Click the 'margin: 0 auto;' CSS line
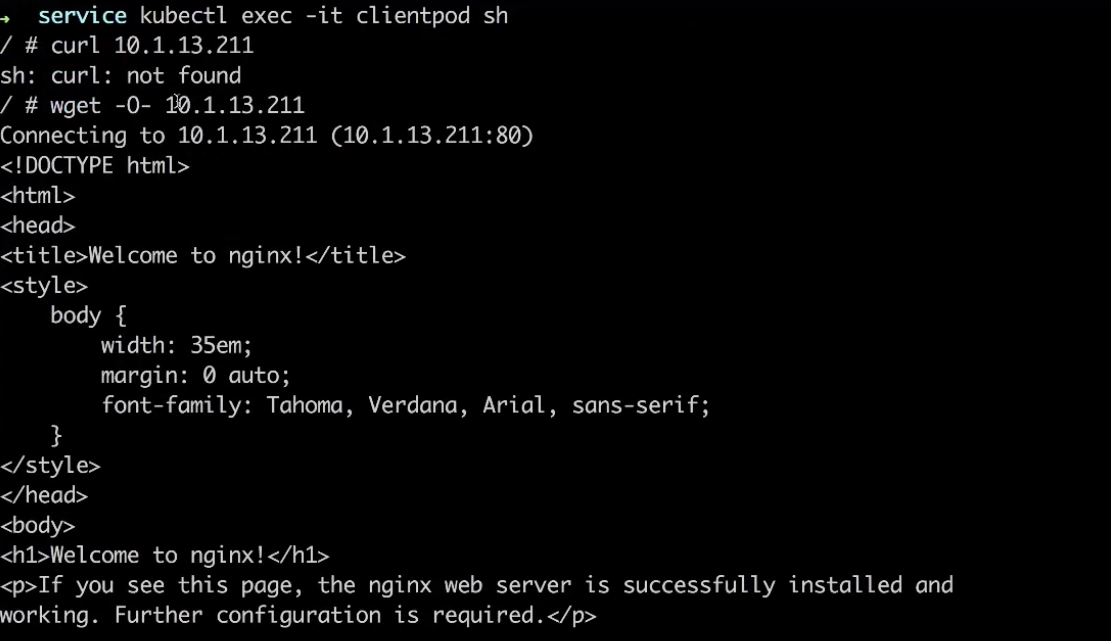This screenshot has height=641, width=1111. click(196, 375)
